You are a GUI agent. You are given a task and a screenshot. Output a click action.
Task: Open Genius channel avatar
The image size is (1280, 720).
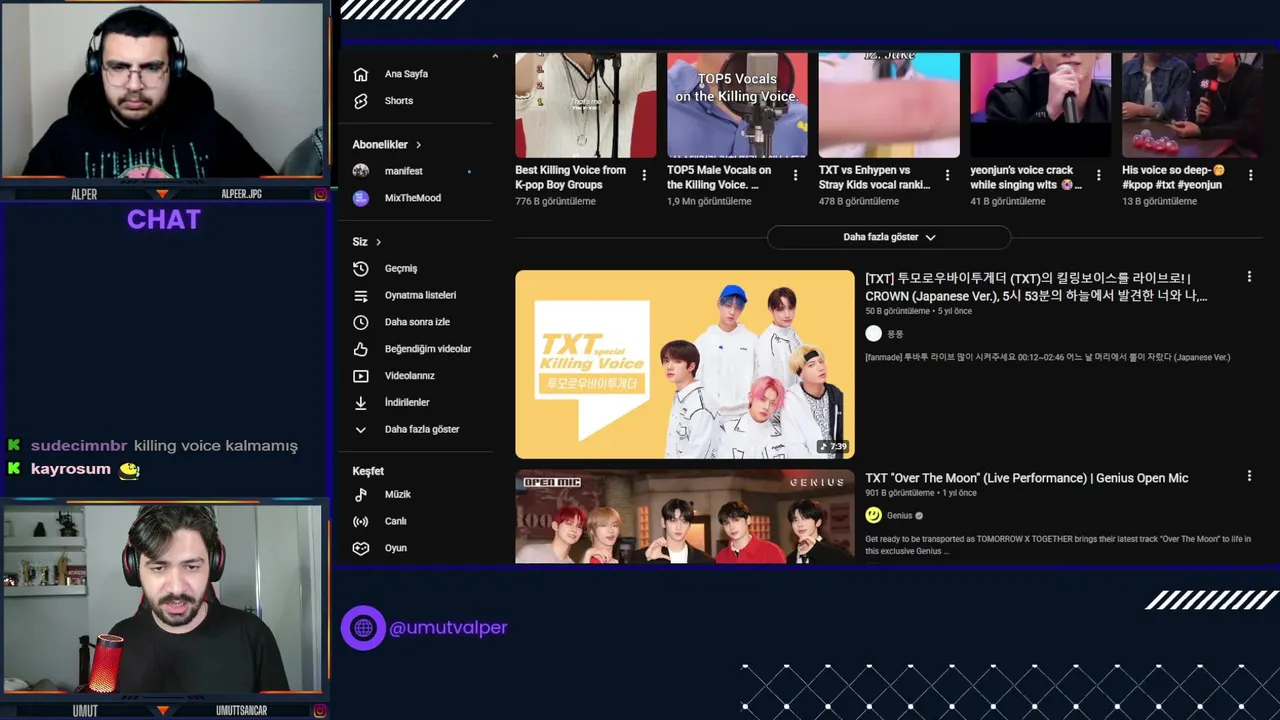click(x=874, y=515)
